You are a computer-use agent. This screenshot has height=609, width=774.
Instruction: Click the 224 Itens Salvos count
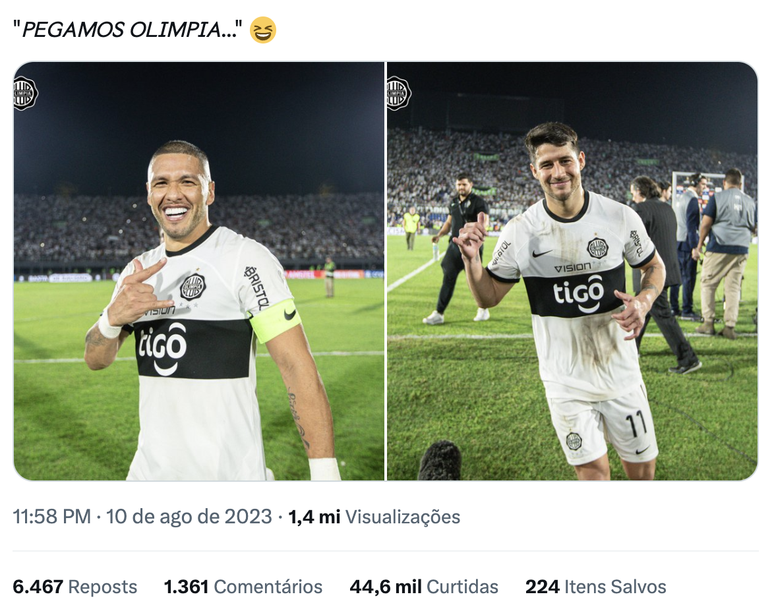596,587
